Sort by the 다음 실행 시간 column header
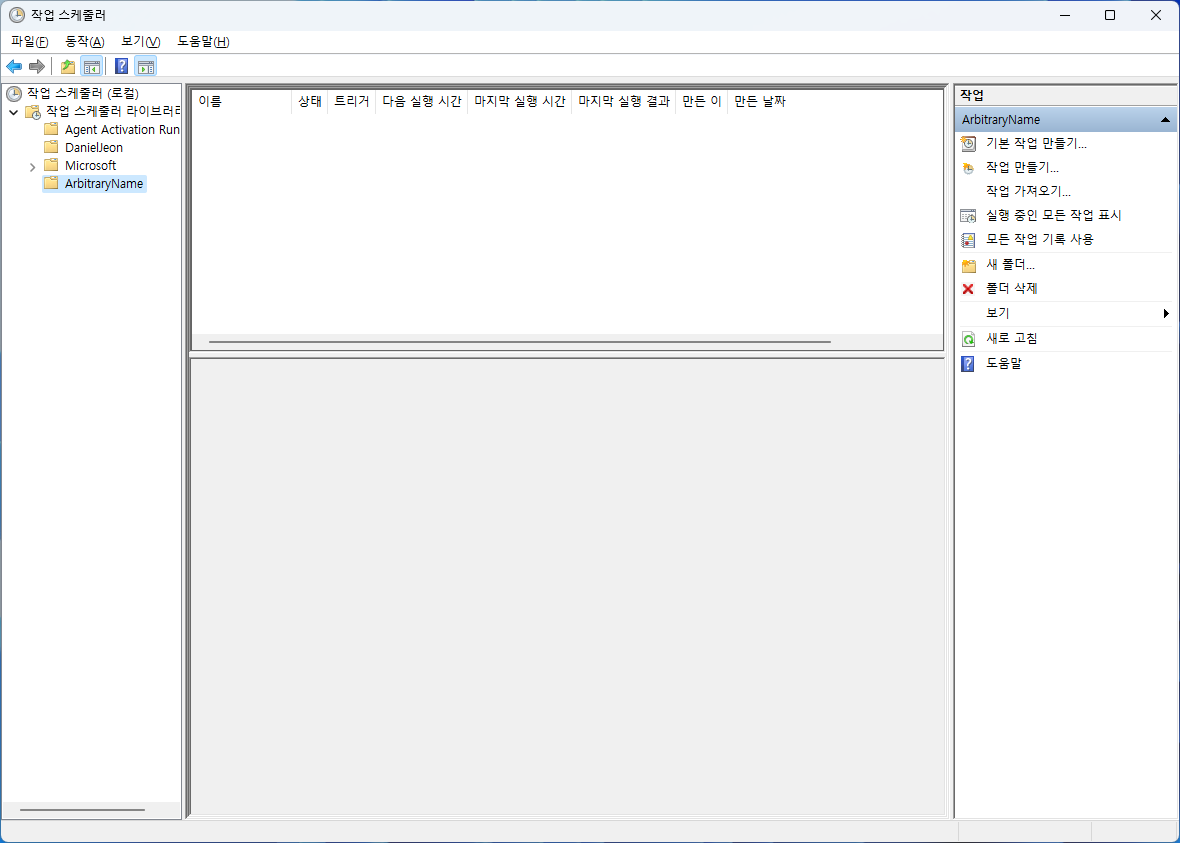This screenshot has height=843, width=1180. 421,102
